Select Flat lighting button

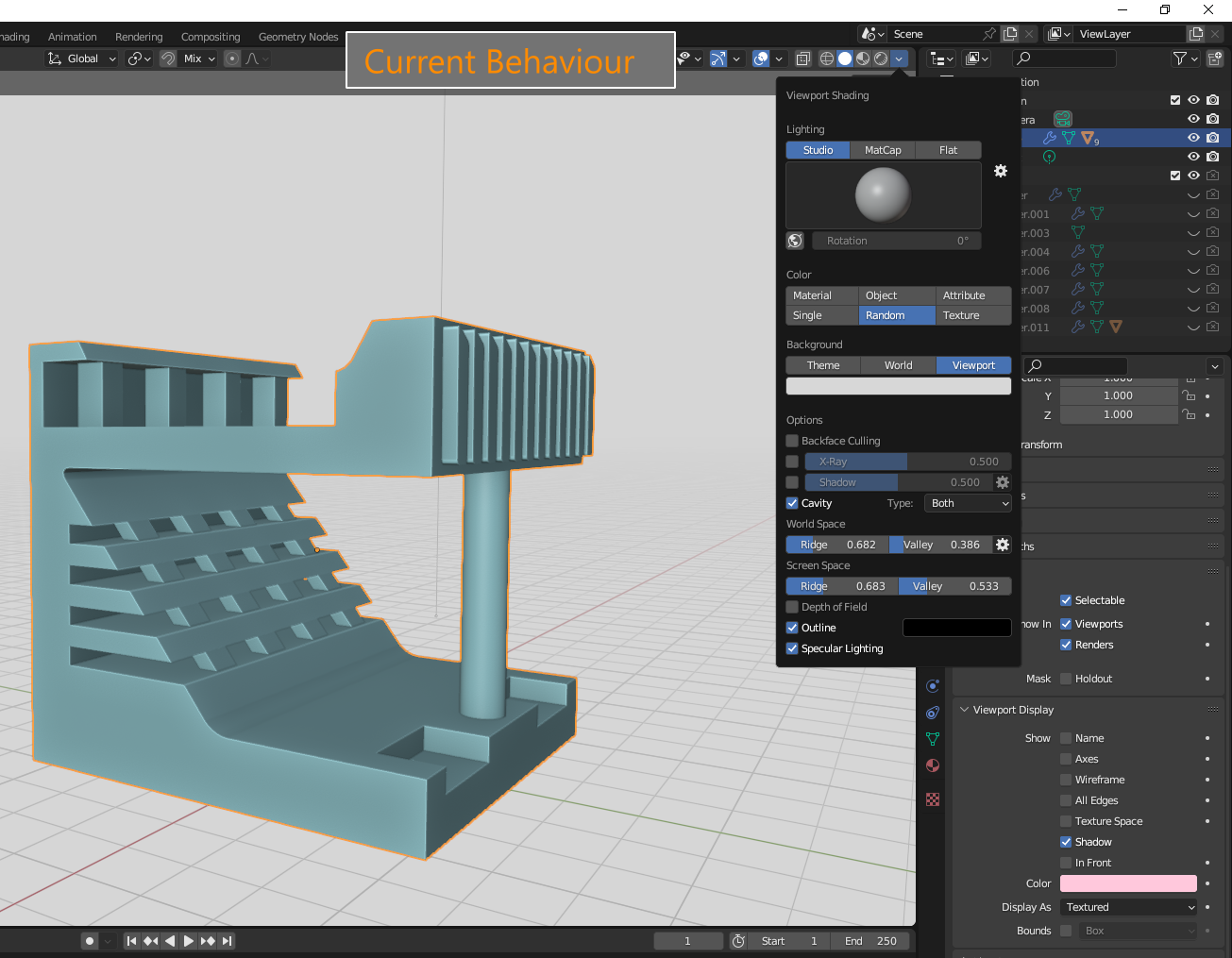click(949, 150)
